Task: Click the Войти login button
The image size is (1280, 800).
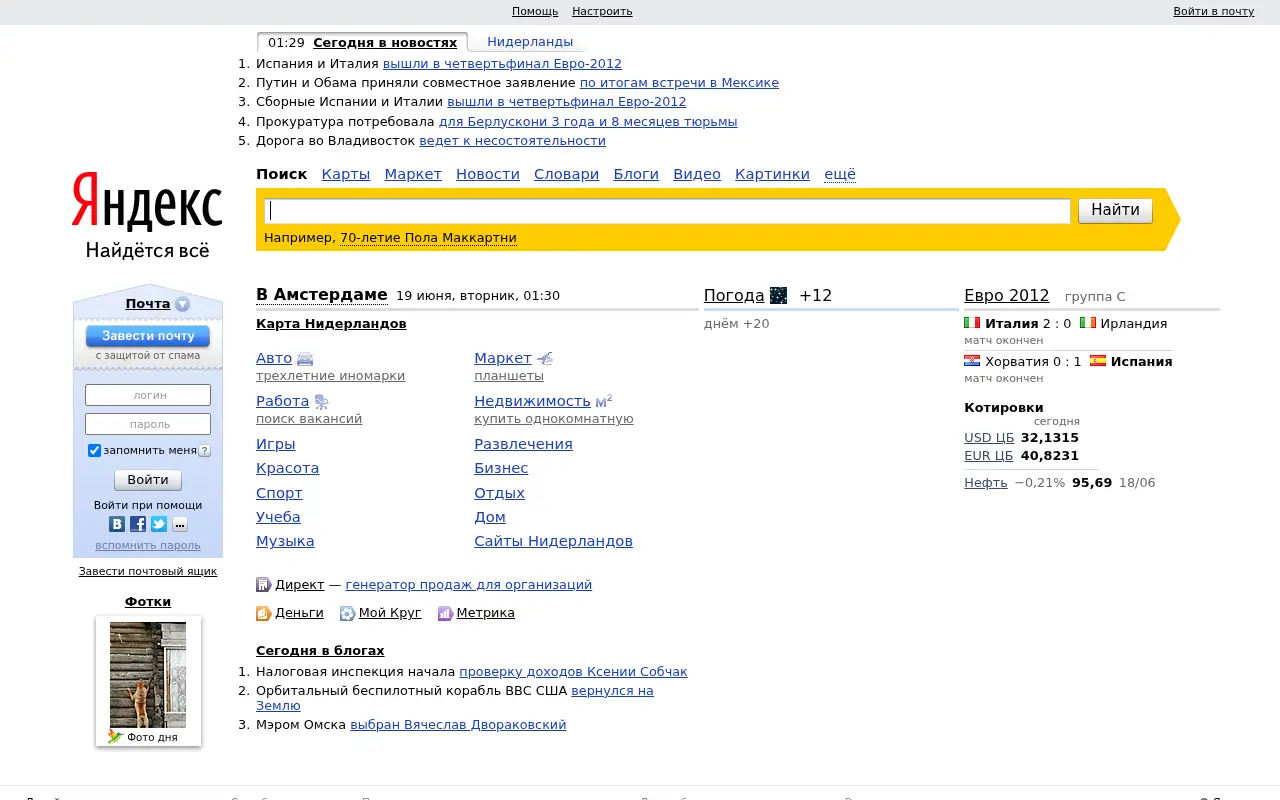Action: (x=148, y=480)
